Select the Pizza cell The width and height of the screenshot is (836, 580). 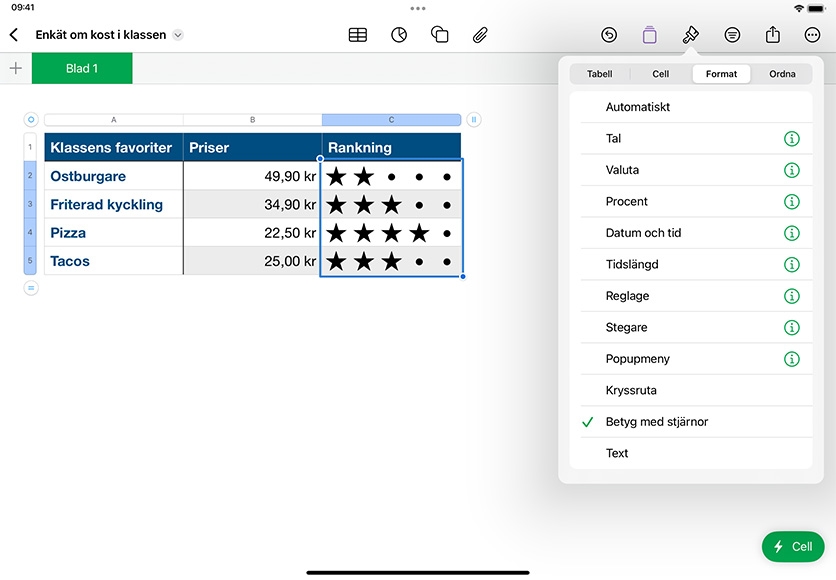(114, 232)
